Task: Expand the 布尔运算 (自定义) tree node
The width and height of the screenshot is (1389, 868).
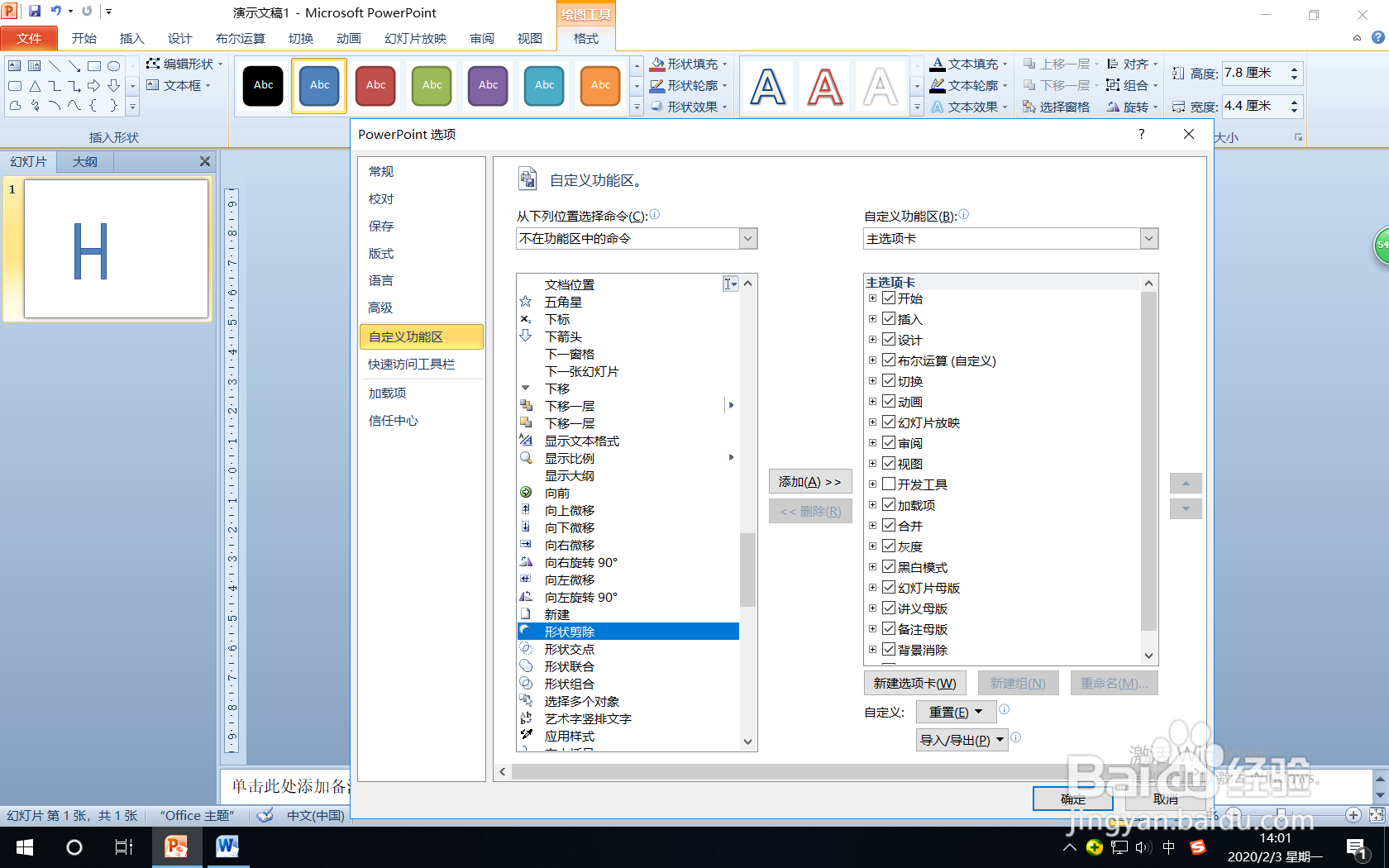Action: (873, 360)
